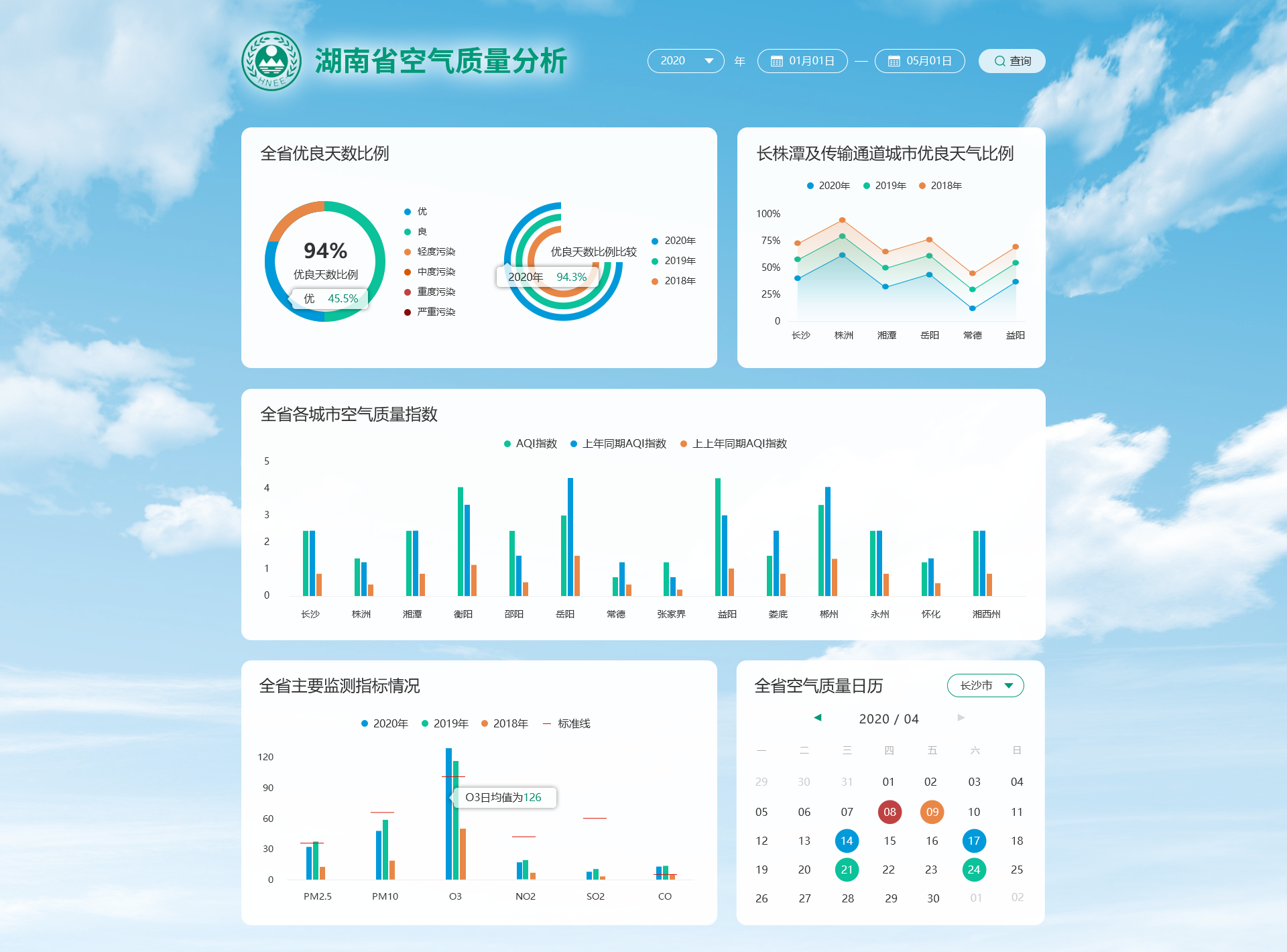The height and width of the screenshot is (952, 1287).
Task: Select calendar date 08 marked red
Action: pyautogui.click(x=890, y=813)
